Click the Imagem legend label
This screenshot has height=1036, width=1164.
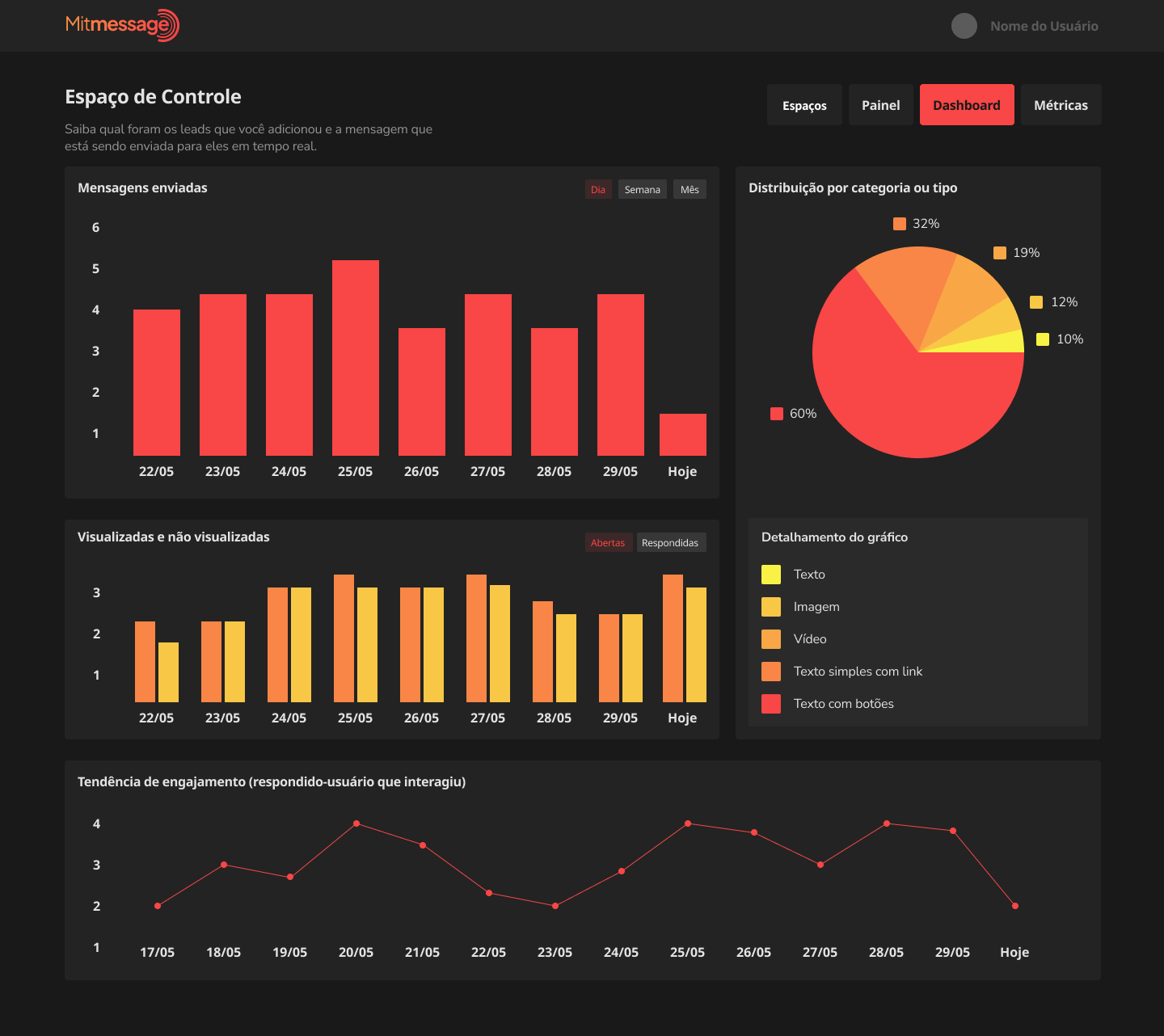(816, 607)
